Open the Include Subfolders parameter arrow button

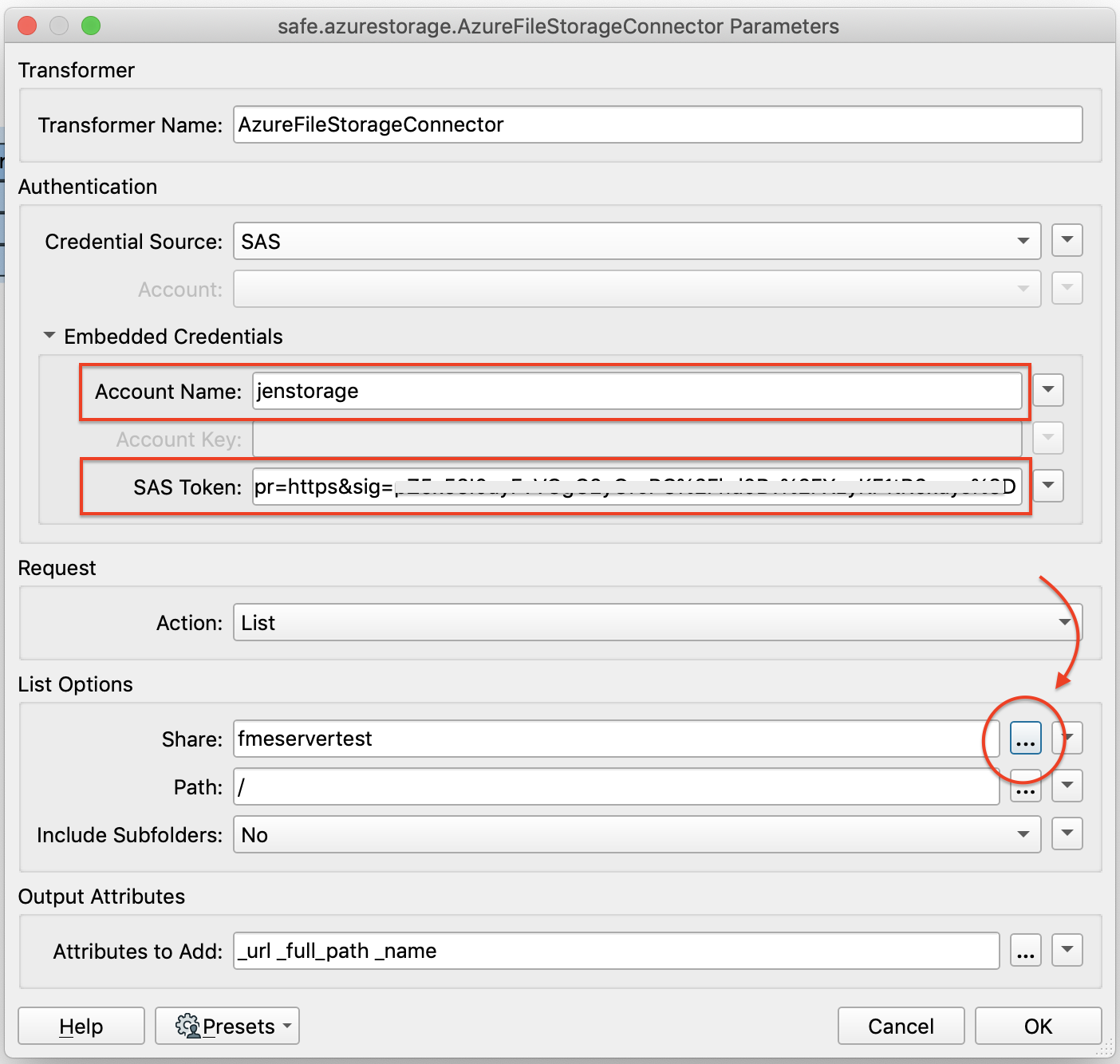click(1067, 834)
